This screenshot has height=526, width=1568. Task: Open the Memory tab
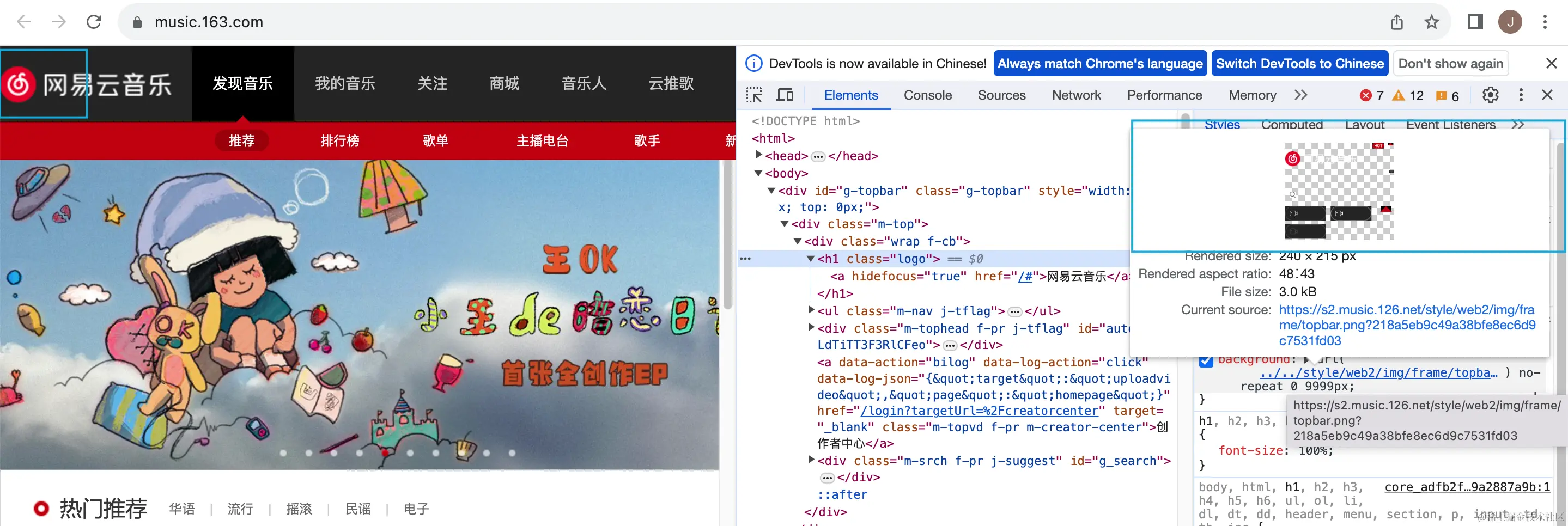(1252, 95)
